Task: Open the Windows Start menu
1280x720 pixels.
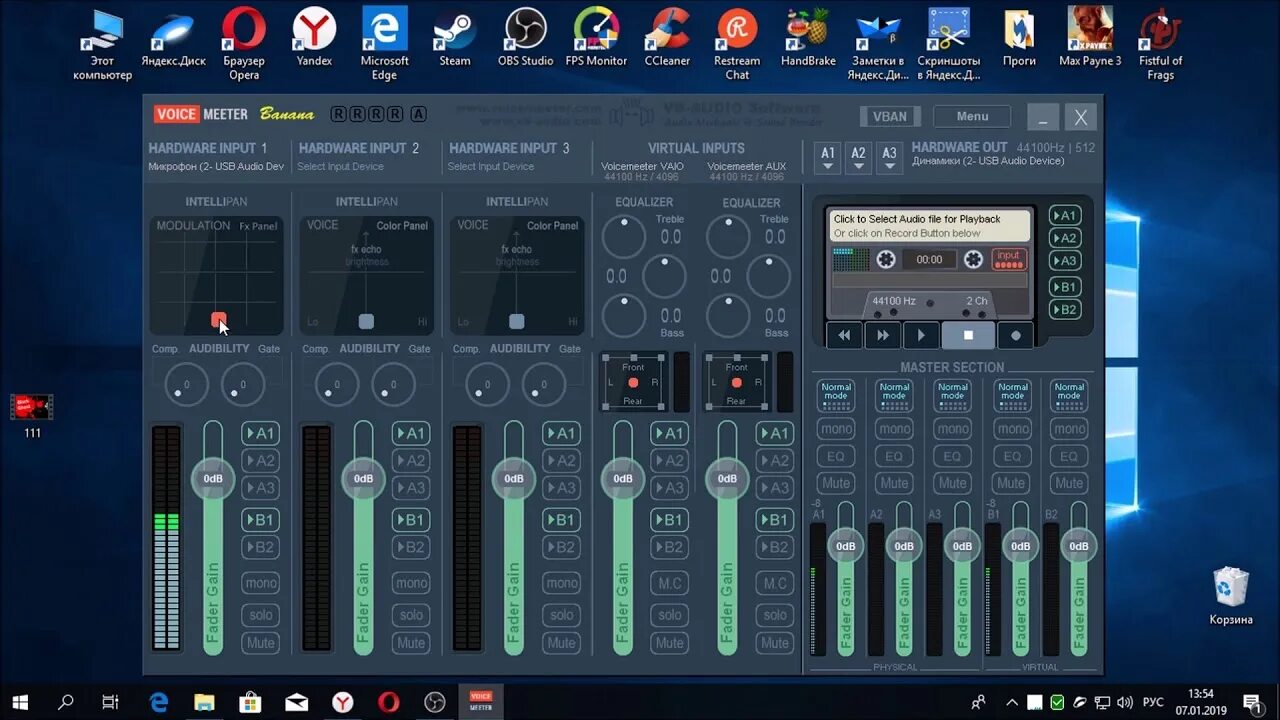Action: pos(20,703)
